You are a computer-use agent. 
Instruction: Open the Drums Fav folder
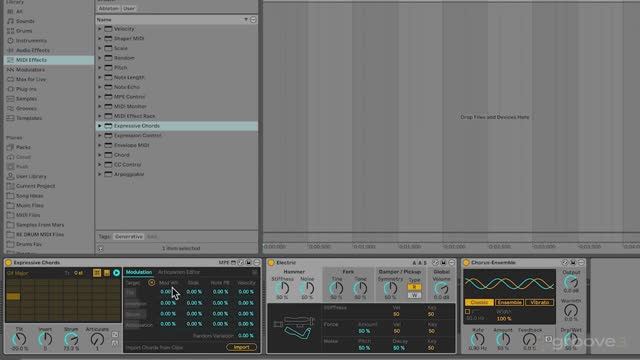tap(29, 244)
